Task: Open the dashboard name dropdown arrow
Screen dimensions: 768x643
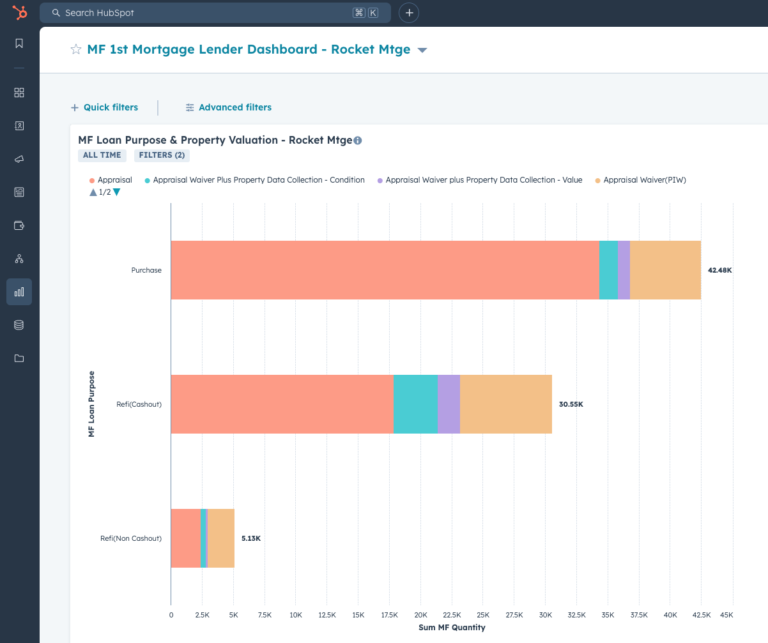Action: tap(422, 50)
